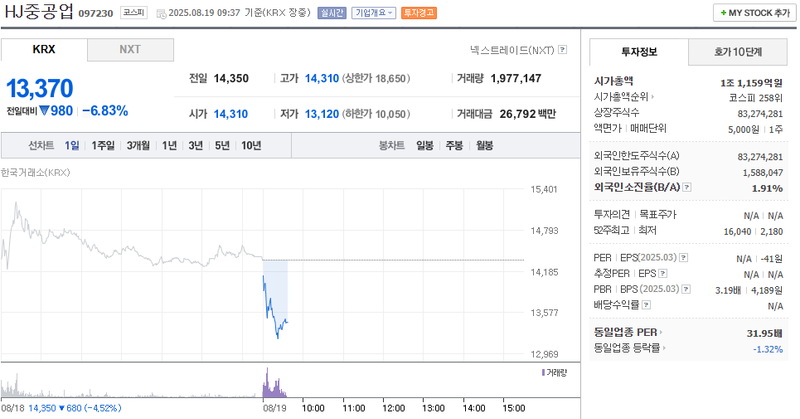This screenshot has width=800, height=419.
Task: Click the 실시간 badge button
Action: click(x=332, y=13)
